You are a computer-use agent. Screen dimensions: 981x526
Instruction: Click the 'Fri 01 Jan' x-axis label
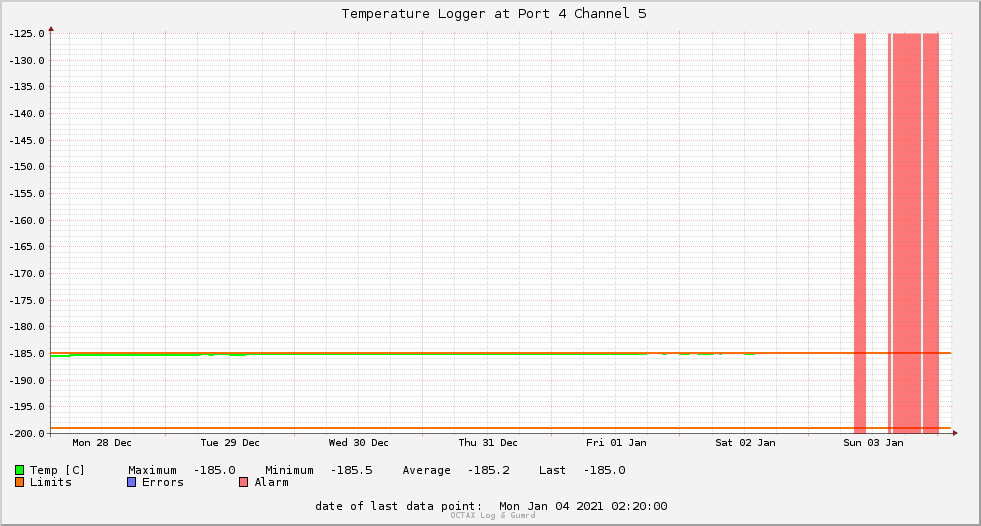coord(616,443)
